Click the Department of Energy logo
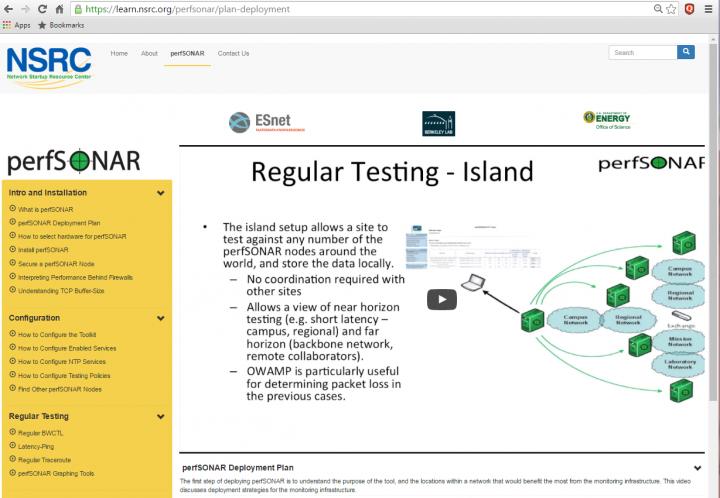The height and width of the screenshot is (498, 720). click(x=608, y=120)
